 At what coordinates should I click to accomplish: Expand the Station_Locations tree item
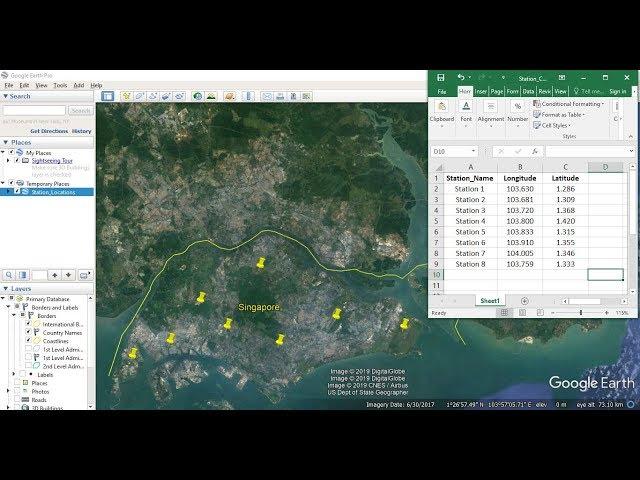(x=8, y=191)
